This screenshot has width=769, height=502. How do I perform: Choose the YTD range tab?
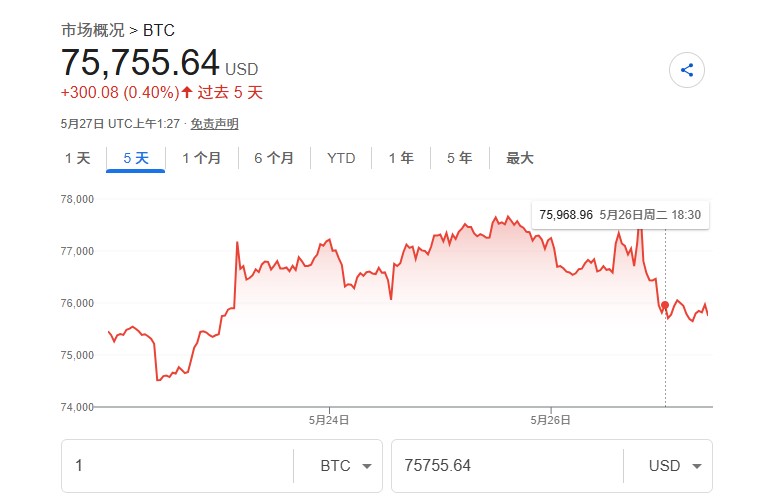(341, 158)
